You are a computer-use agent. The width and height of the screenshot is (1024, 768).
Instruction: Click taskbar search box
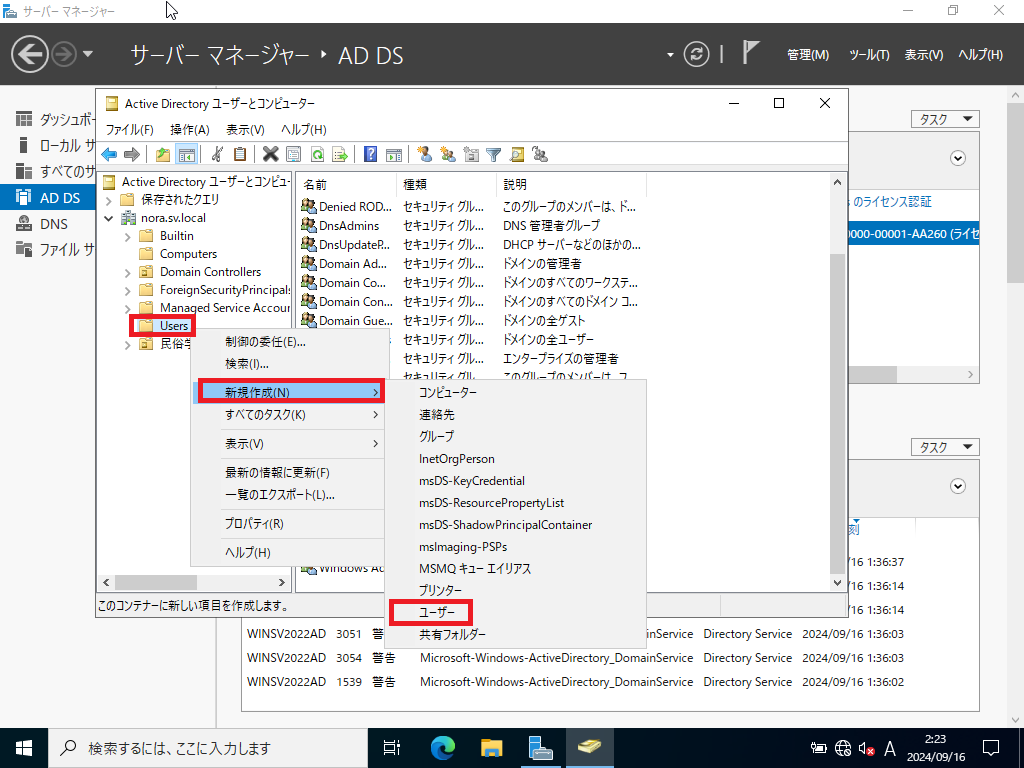[208, 748]
